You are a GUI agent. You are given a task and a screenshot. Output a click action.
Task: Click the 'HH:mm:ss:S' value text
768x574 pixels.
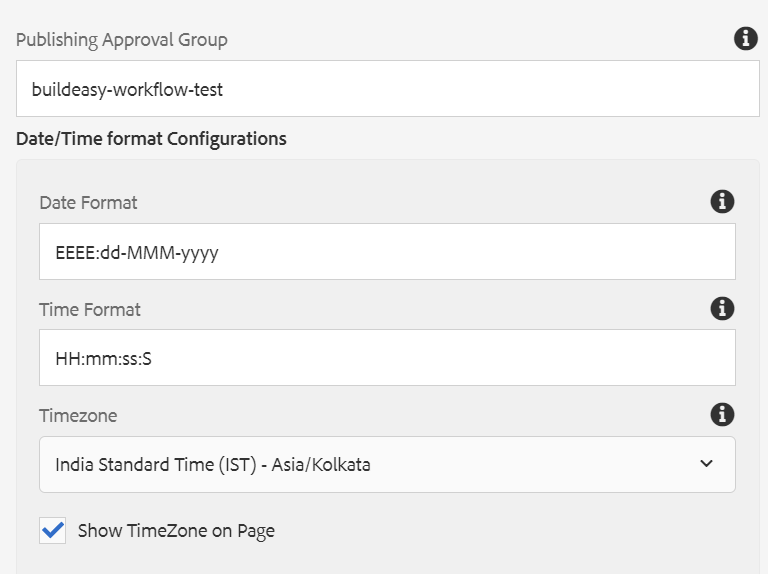pos(104,359)
